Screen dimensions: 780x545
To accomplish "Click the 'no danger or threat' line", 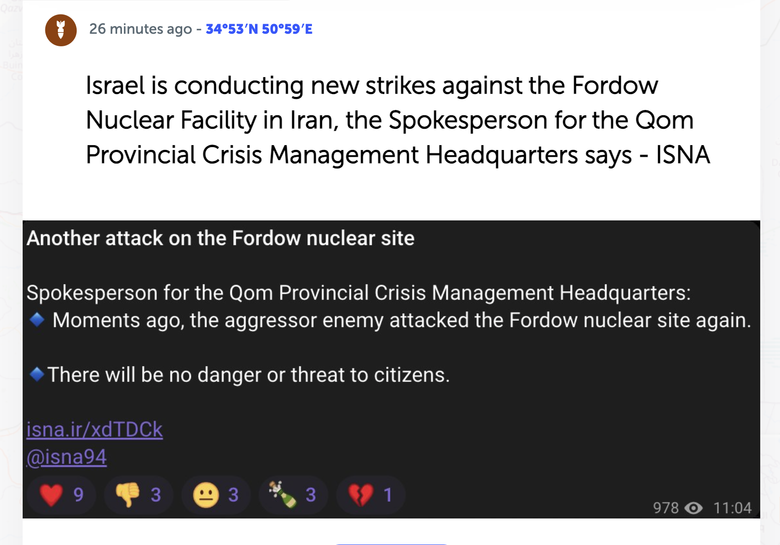I will [248, 374].
